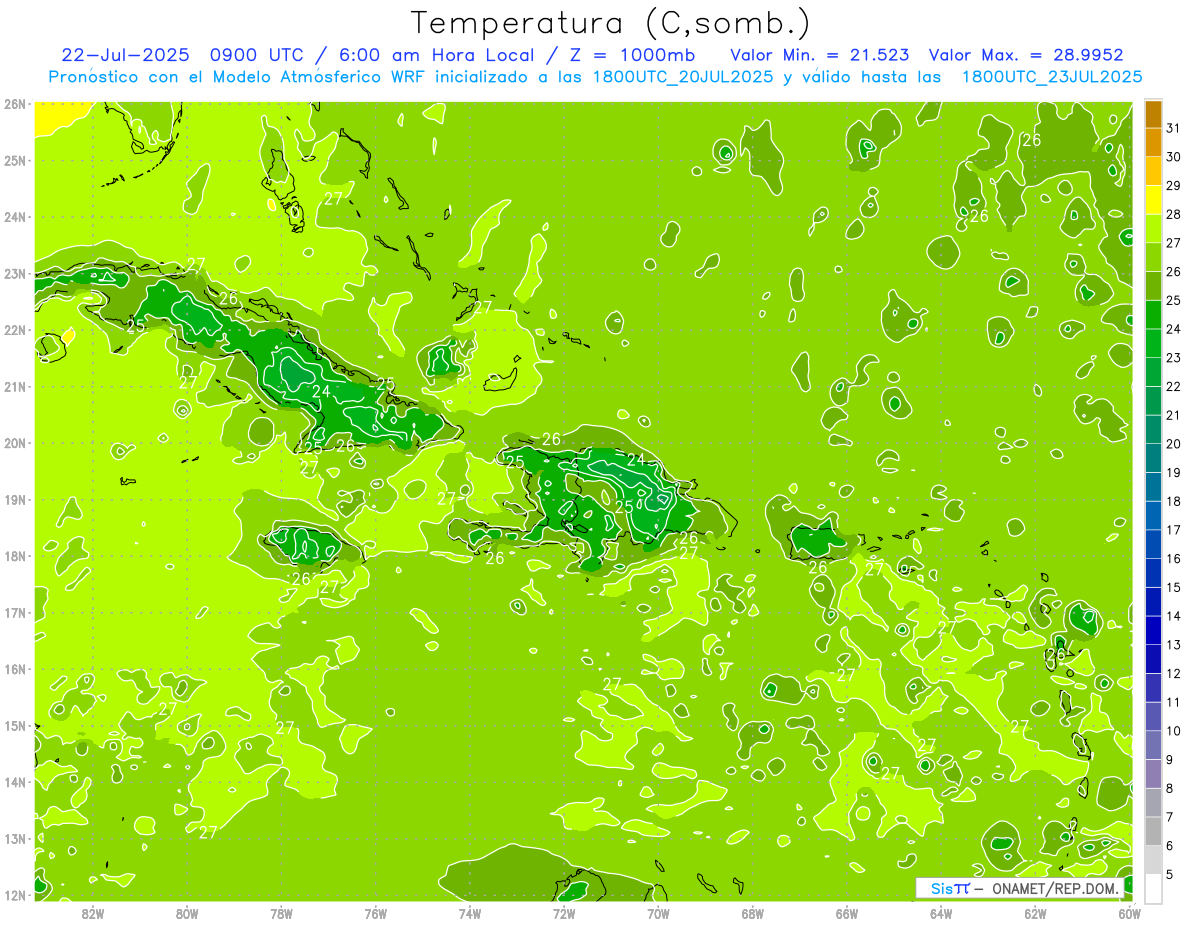Click the "26N" latitude axis label
Screen dimensions: 1200x927
(x=14, y=104)
